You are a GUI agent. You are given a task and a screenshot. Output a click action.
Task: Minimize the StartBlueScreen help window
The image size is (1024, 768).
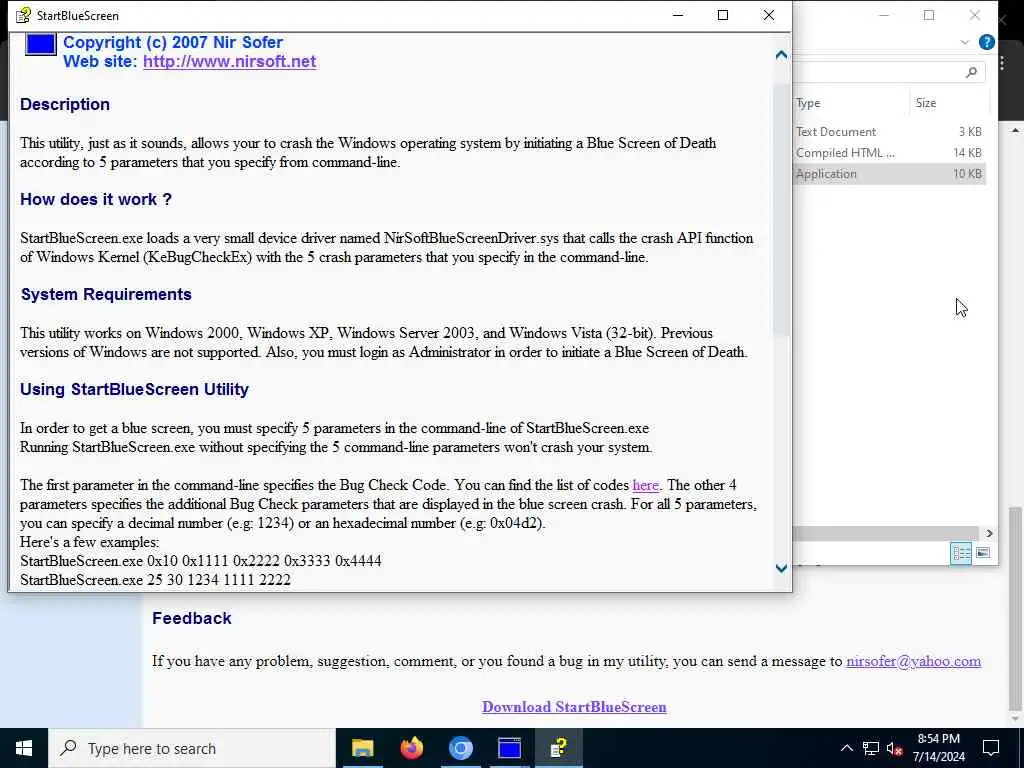click(x=678, y=15)
